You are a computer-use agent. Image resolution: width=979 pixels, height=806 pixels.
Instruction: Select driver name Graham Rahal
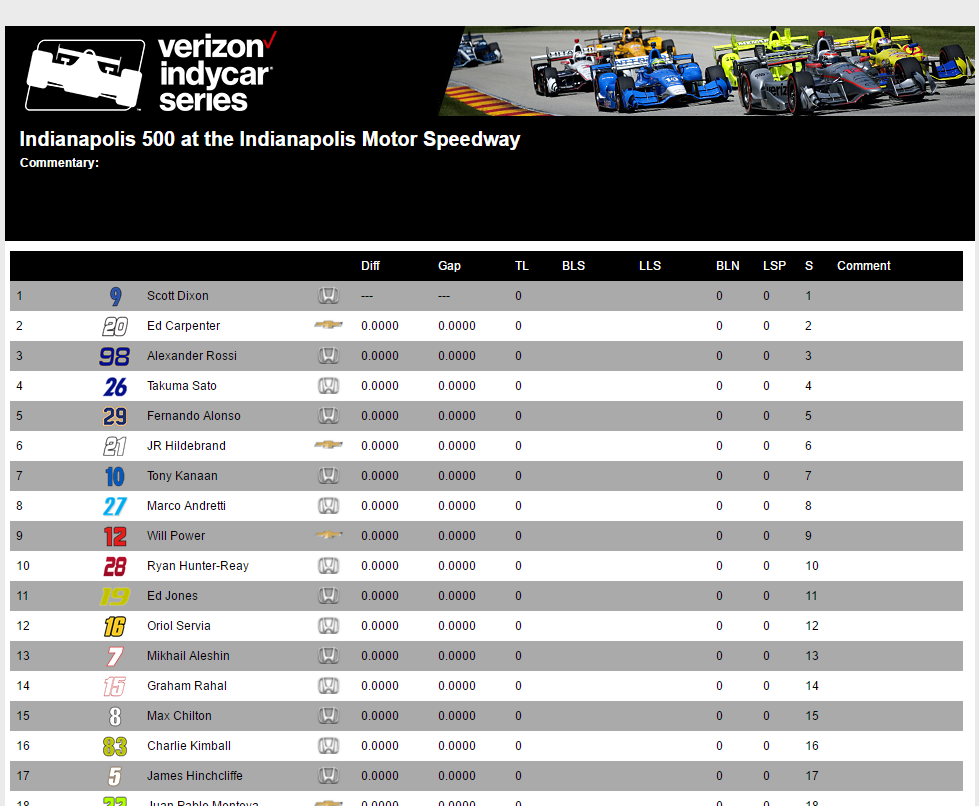[187, 686]
